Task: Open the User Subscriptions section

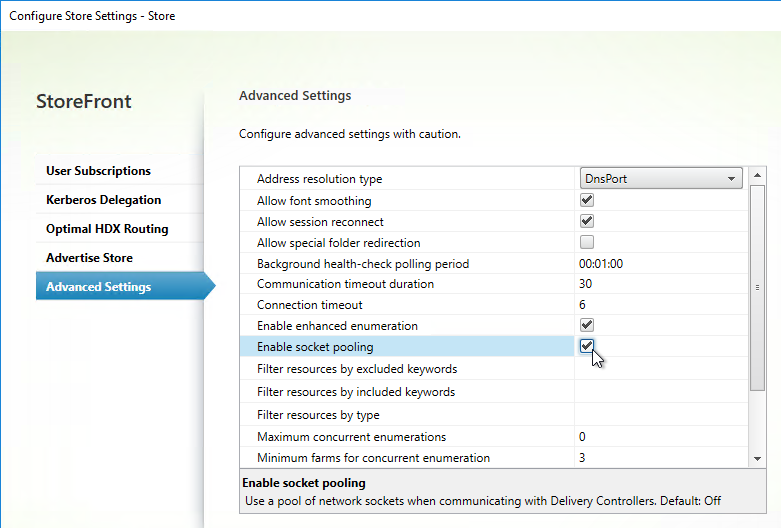Action: (120, 171)
